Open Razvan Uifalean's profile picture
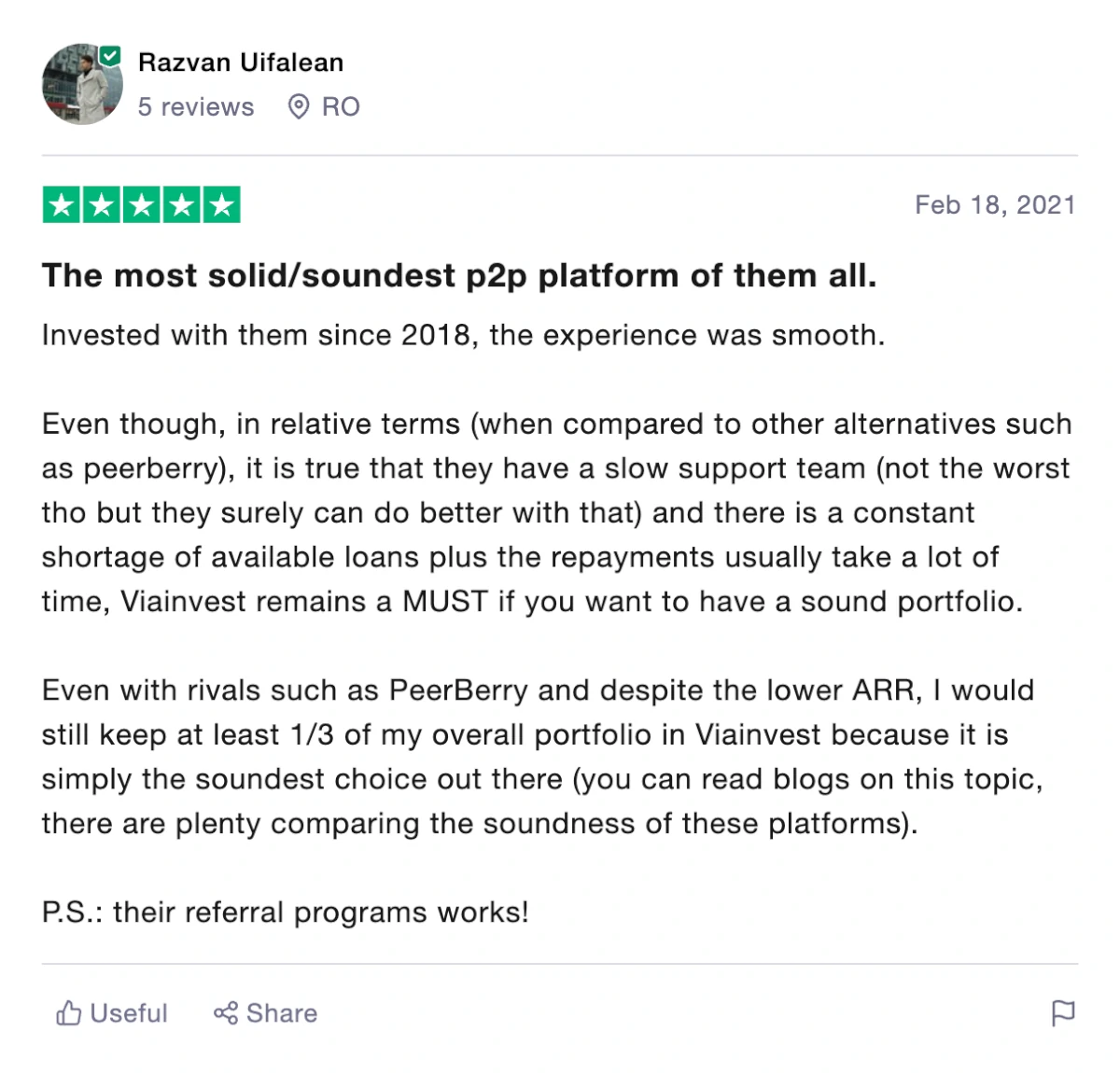The image size is (1120, 1073). click(82, 84)
